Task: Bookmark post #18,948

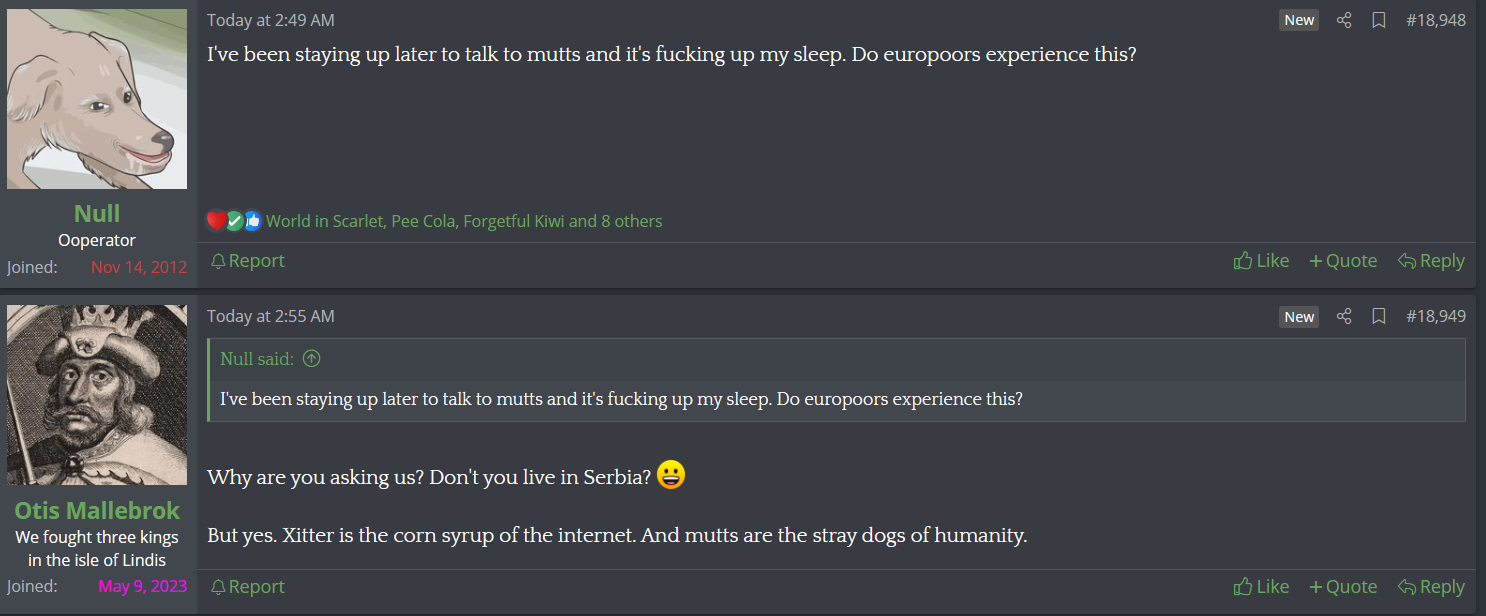Action: click(1378, 20)
